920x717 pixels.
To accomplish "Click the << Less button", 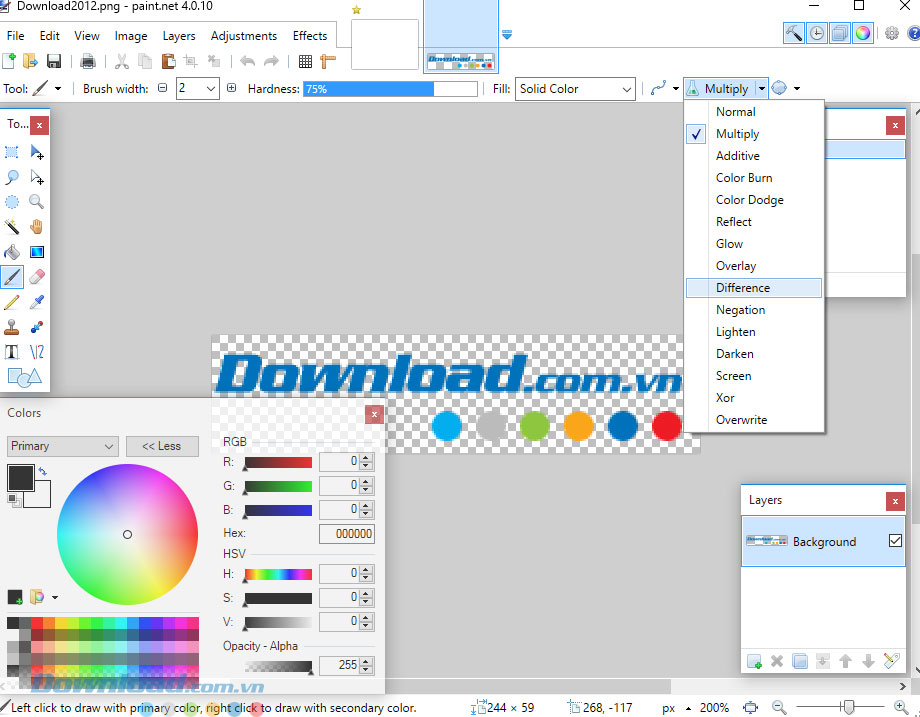I will point(162,446).
